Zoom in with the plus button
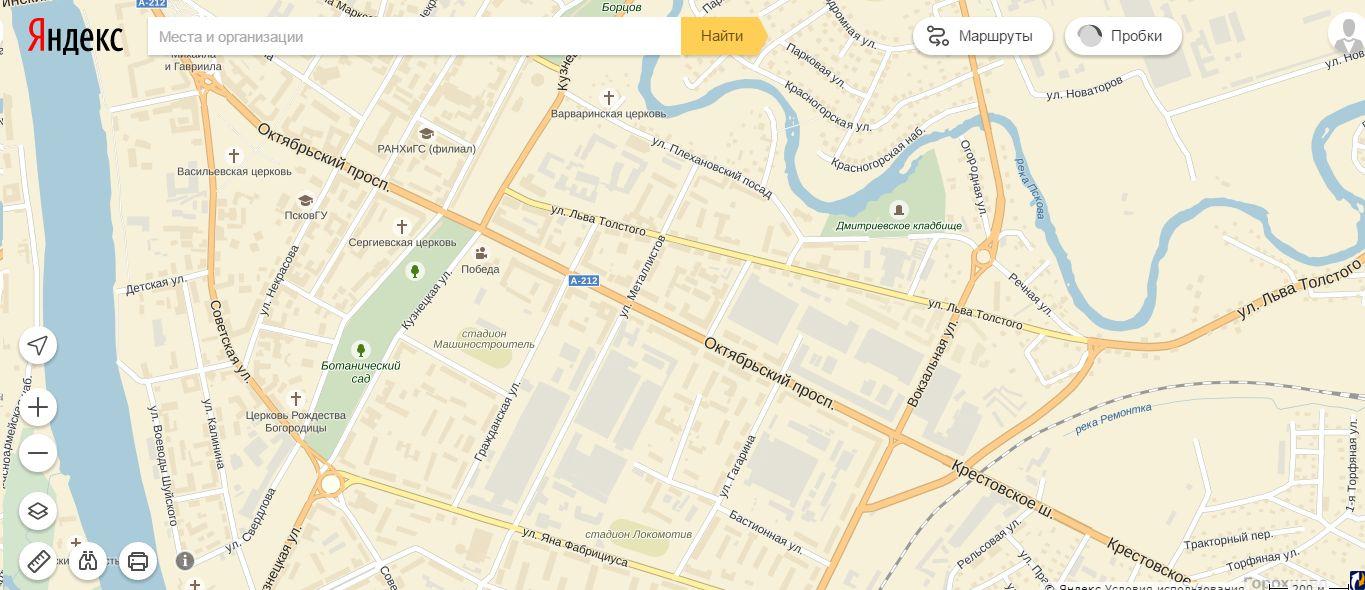1365x590 pixels. tap(38, 408)
